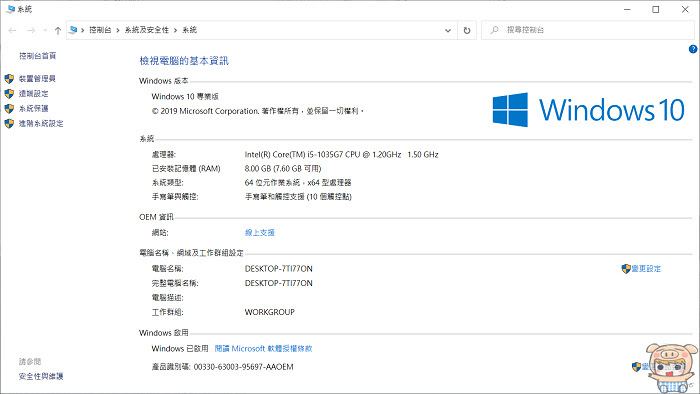This screenshot has height=394, width=700.
Task: Click the shield icon beside 裝置管理員
Action: pos(9,79)
